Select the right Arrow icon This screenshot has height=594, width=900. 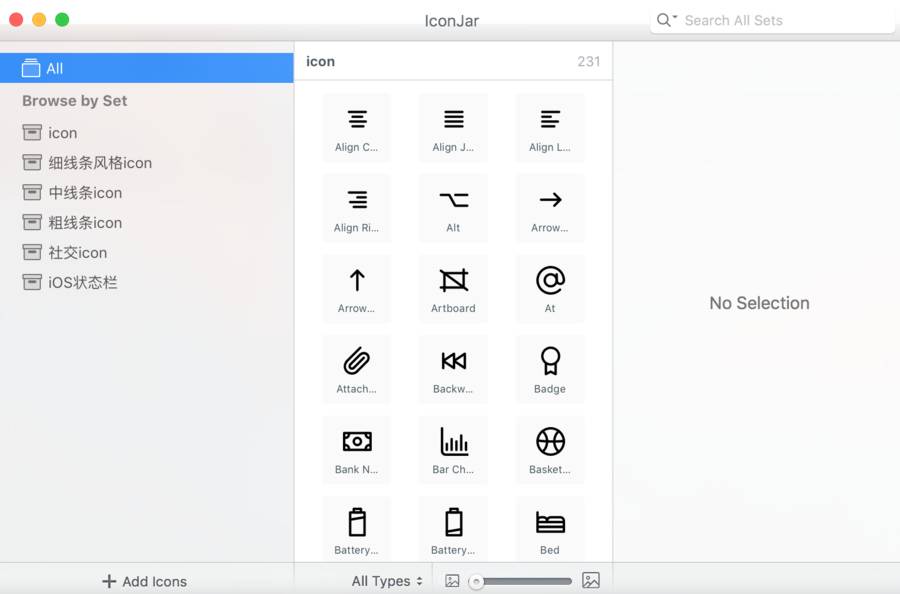coord(550,208)
